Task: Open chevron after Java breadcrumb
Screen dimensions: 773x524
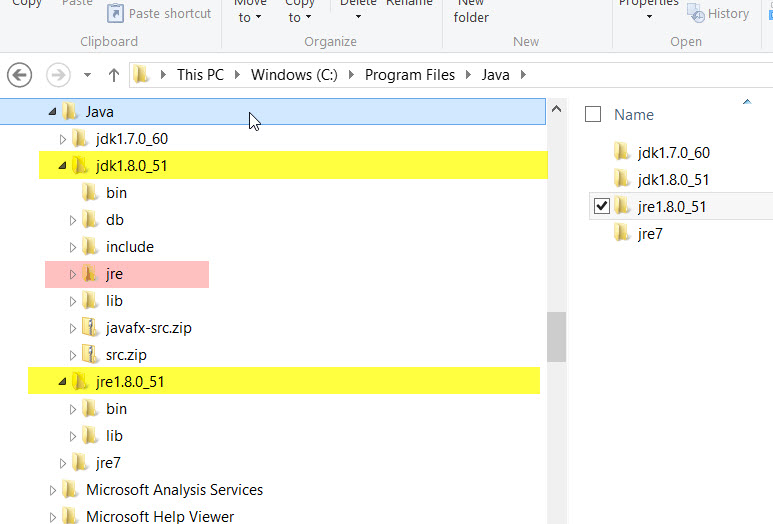Action: 524,75
